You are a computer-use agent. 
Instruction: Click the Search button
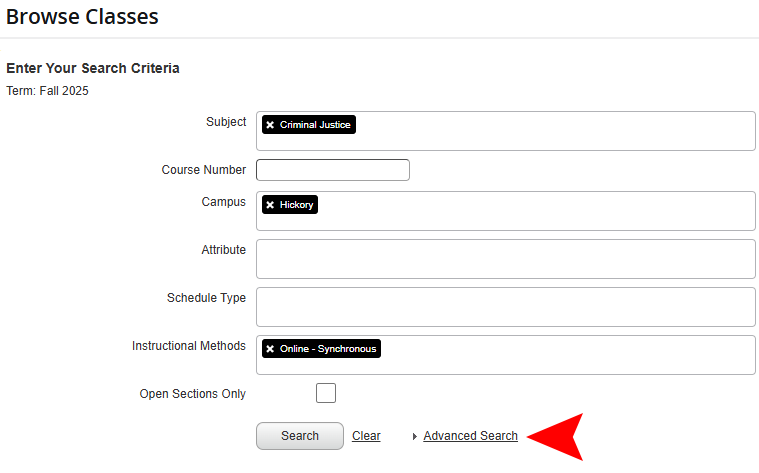pyautogui.click(x=300, y=436)
